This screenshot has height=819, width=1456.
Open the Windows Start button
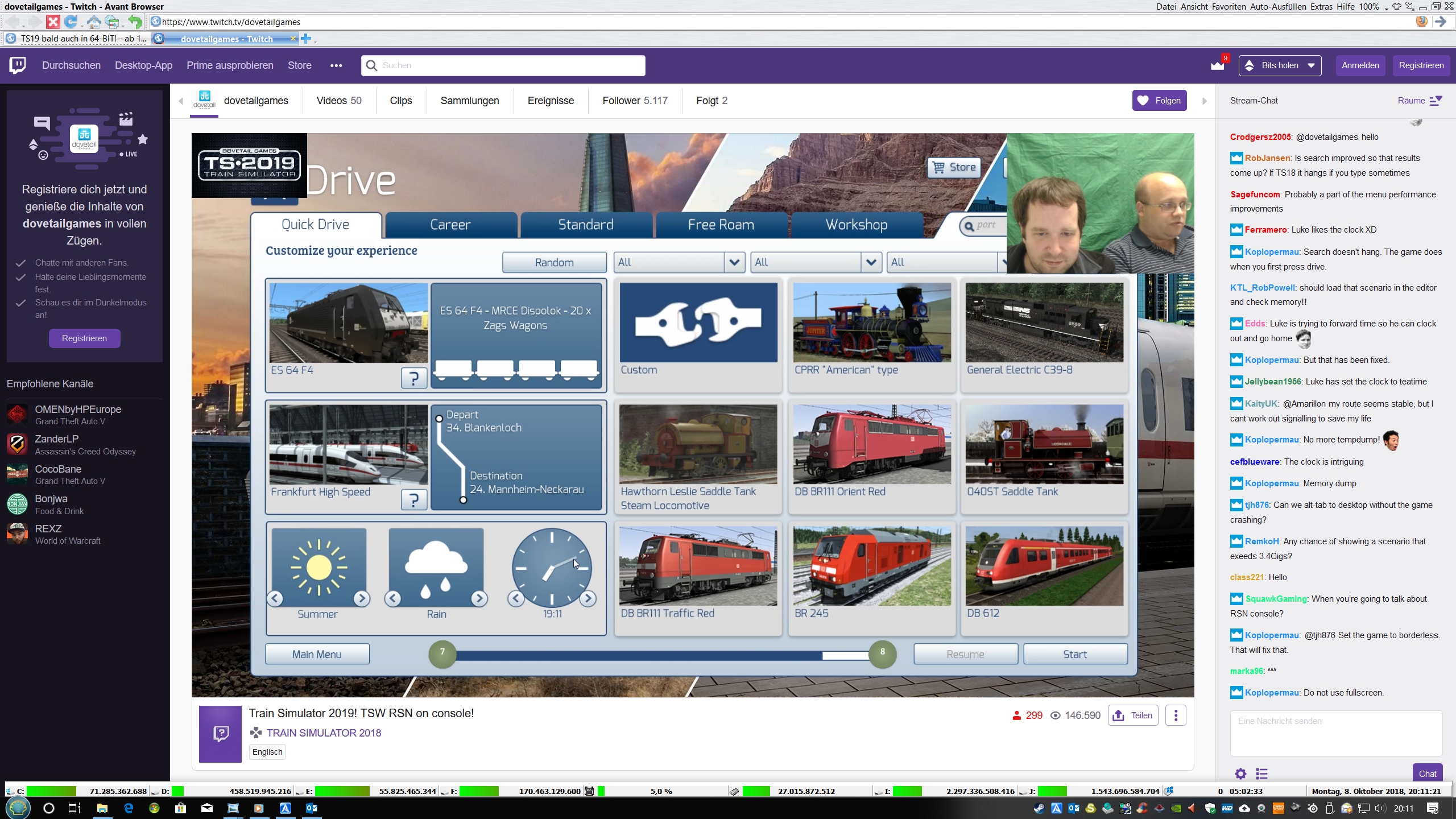click(x=18, y=808)
